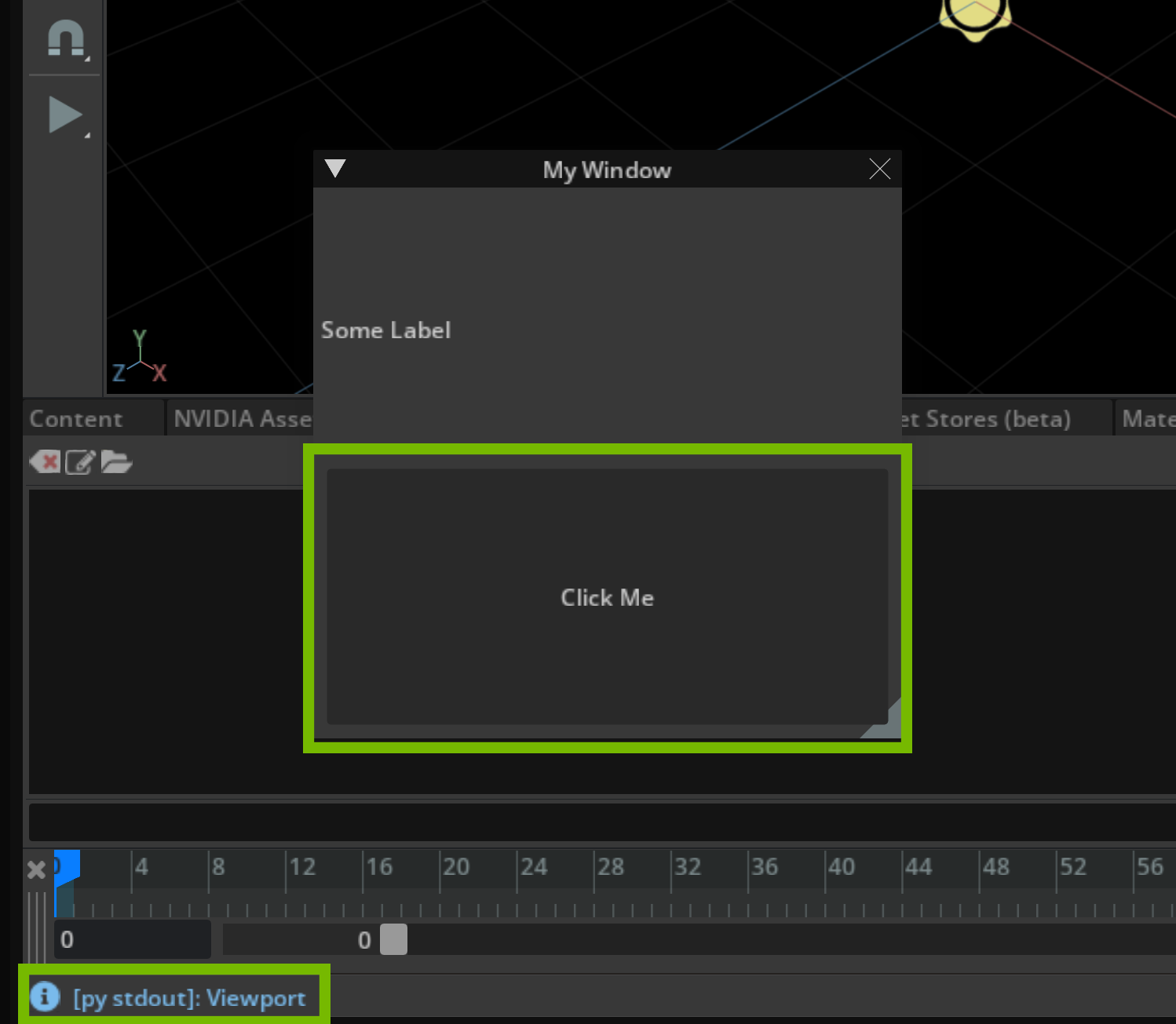This screenshot has width=1176, height=1024.
Task: Click the timeline close X icon
Action: coord(36,869)
